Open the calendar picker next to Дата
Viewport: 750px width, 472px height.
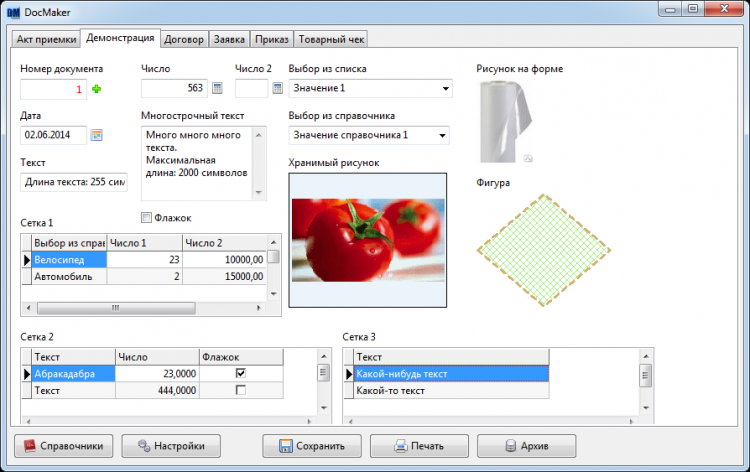[97, 135]
